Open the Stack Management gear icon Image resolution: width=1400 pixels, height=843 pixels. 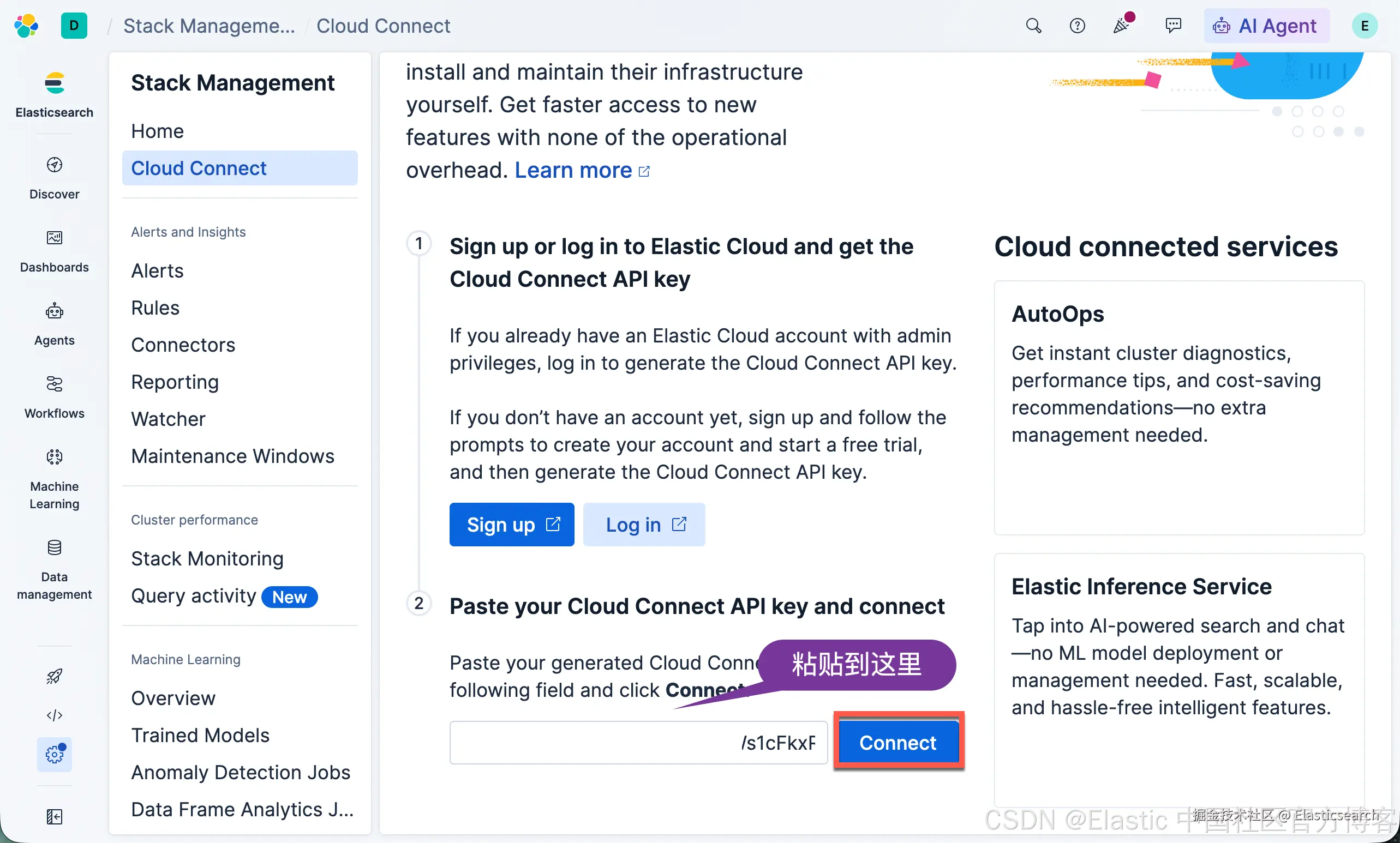(x=54, y=754)
